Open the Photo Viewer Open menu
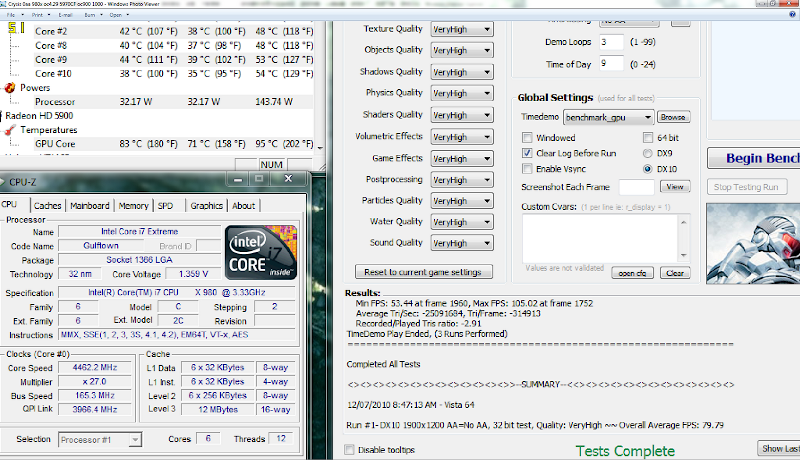The height and width of the screenshot is (460, 800). 119,15
